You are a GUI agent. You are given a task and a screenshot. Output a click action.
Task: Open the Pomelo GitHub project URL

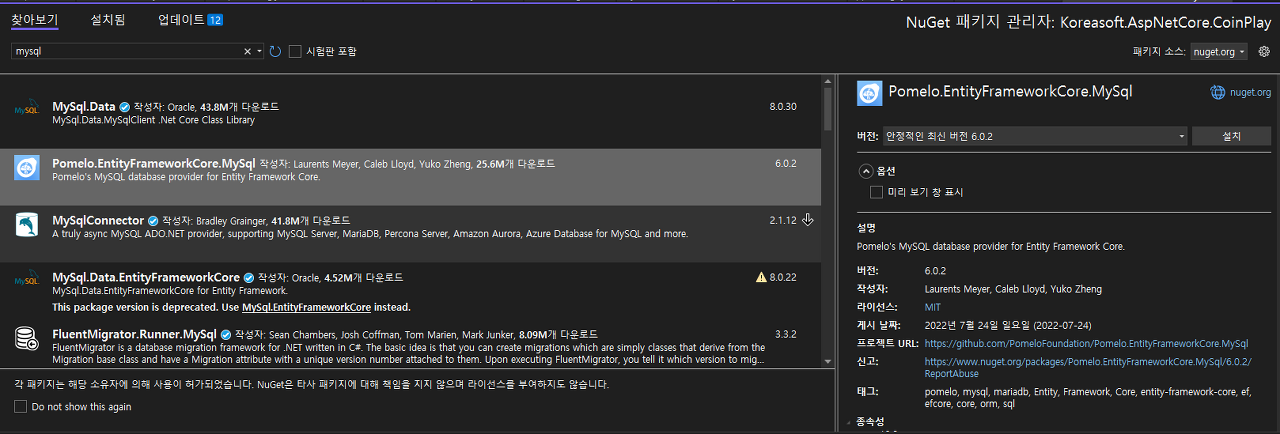1086,343
